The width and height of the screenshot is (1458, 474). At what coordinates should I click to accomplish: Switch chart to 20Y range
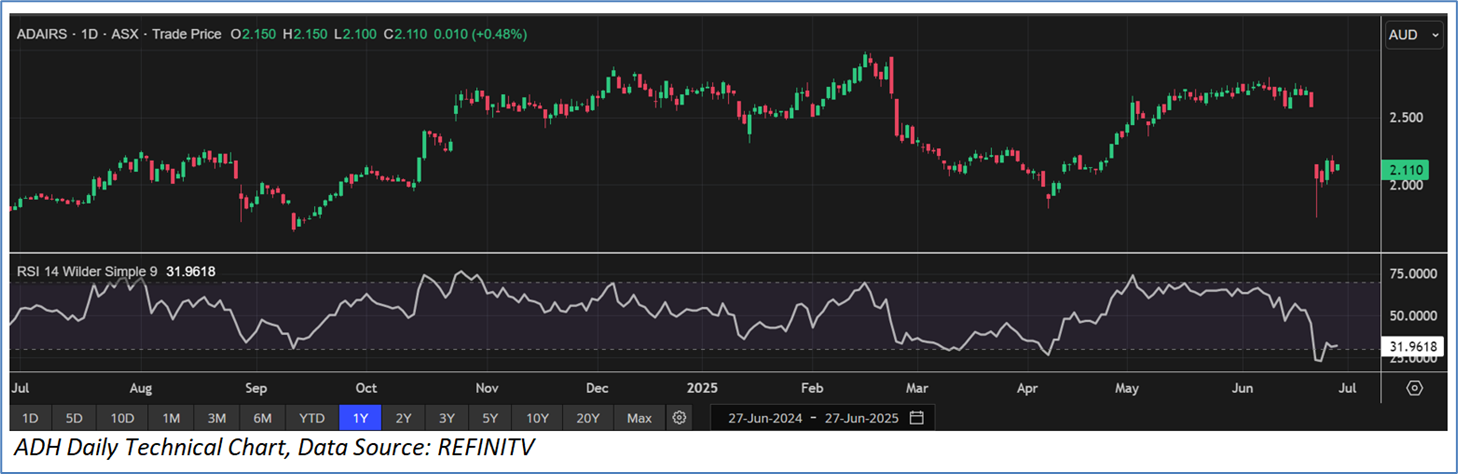(x=587, y=417)
